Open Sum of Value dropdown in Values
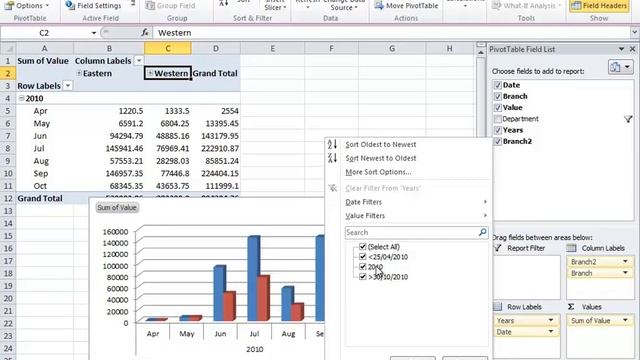The height and width of the screenshot is (360, 640). (625, 320)
